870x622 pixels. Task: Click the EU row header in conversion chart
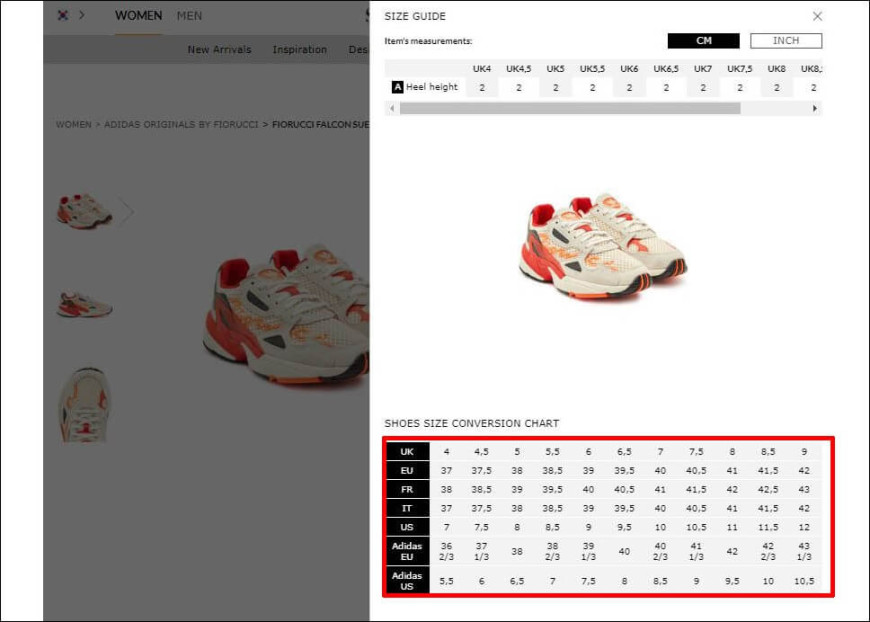407,471
